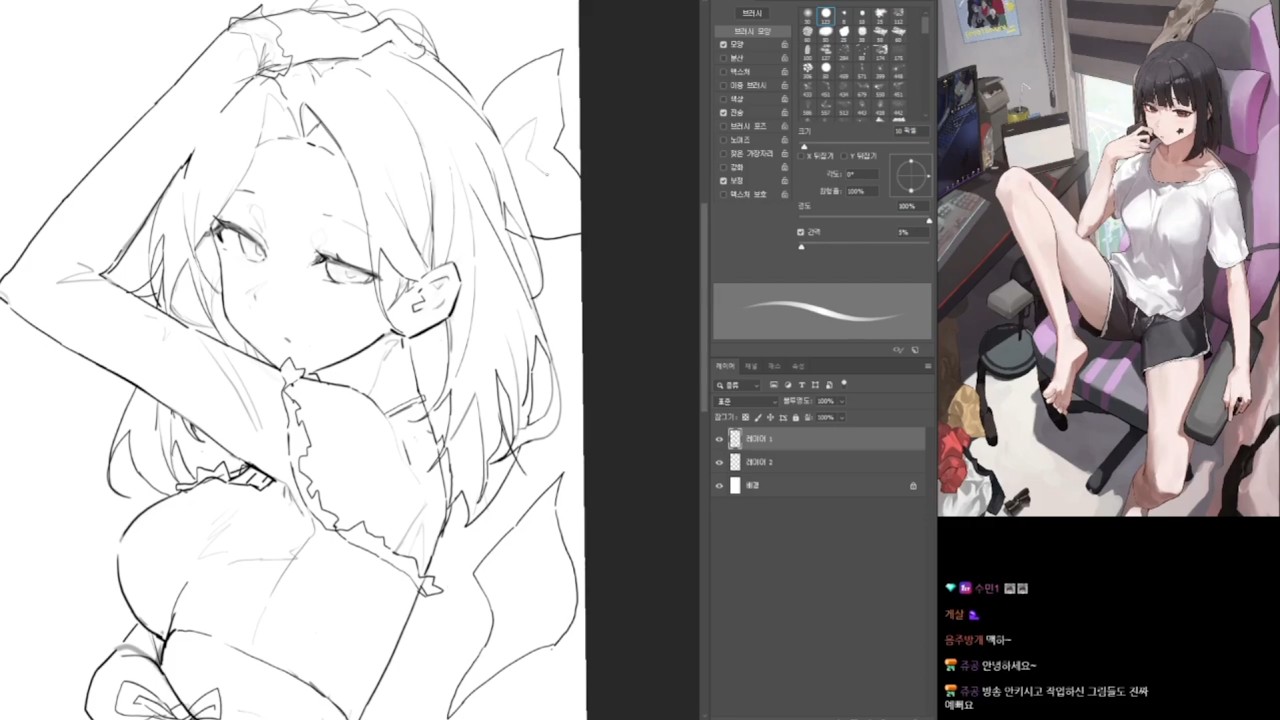Switch to the 속성 properties tab

(798, 366)
